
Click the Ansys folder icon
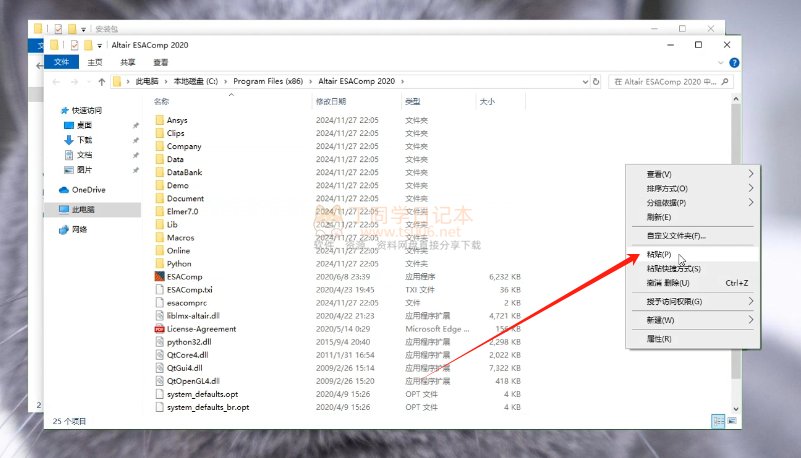(x=159, y=120)
